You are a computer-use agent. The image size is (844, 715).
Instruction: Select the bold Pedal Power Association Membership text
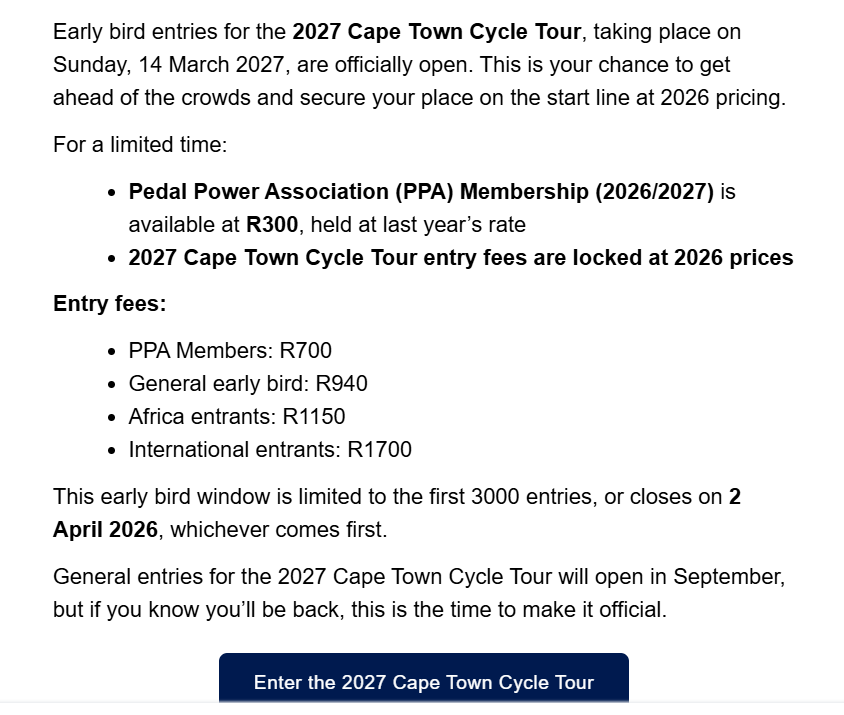click(x=420, y=191)
